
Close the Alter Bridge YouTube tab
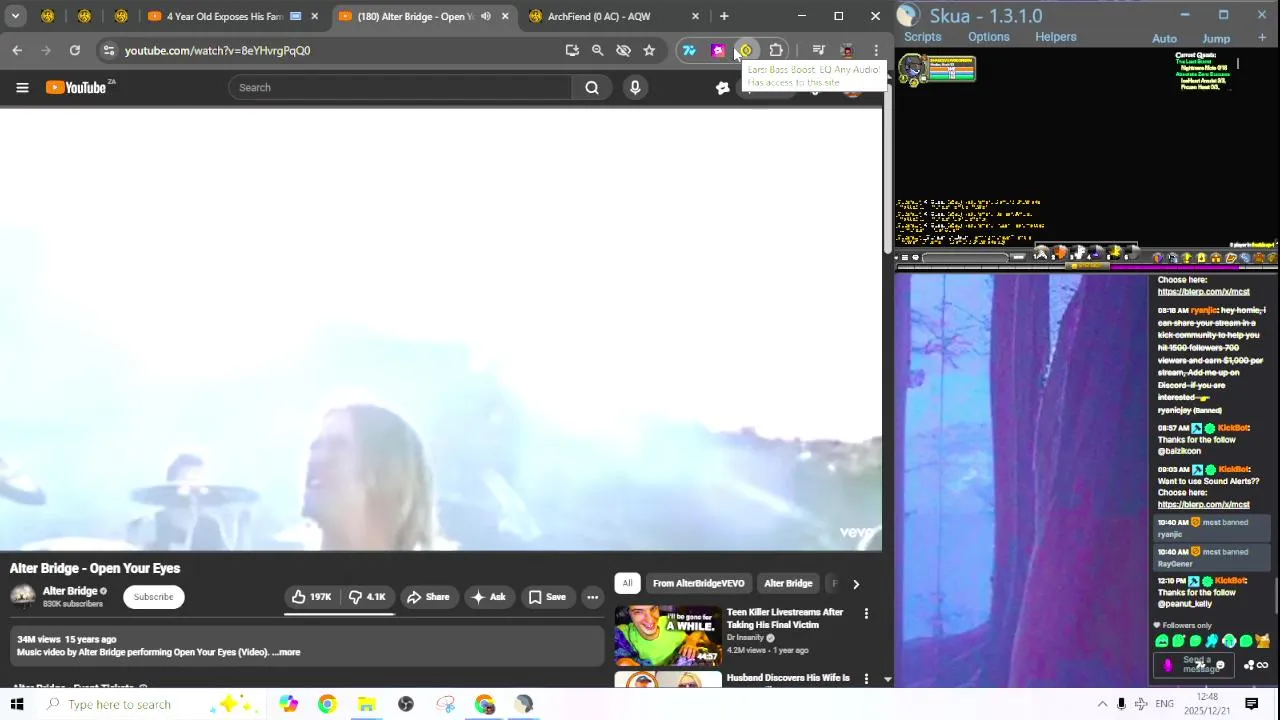coord(505,16)
